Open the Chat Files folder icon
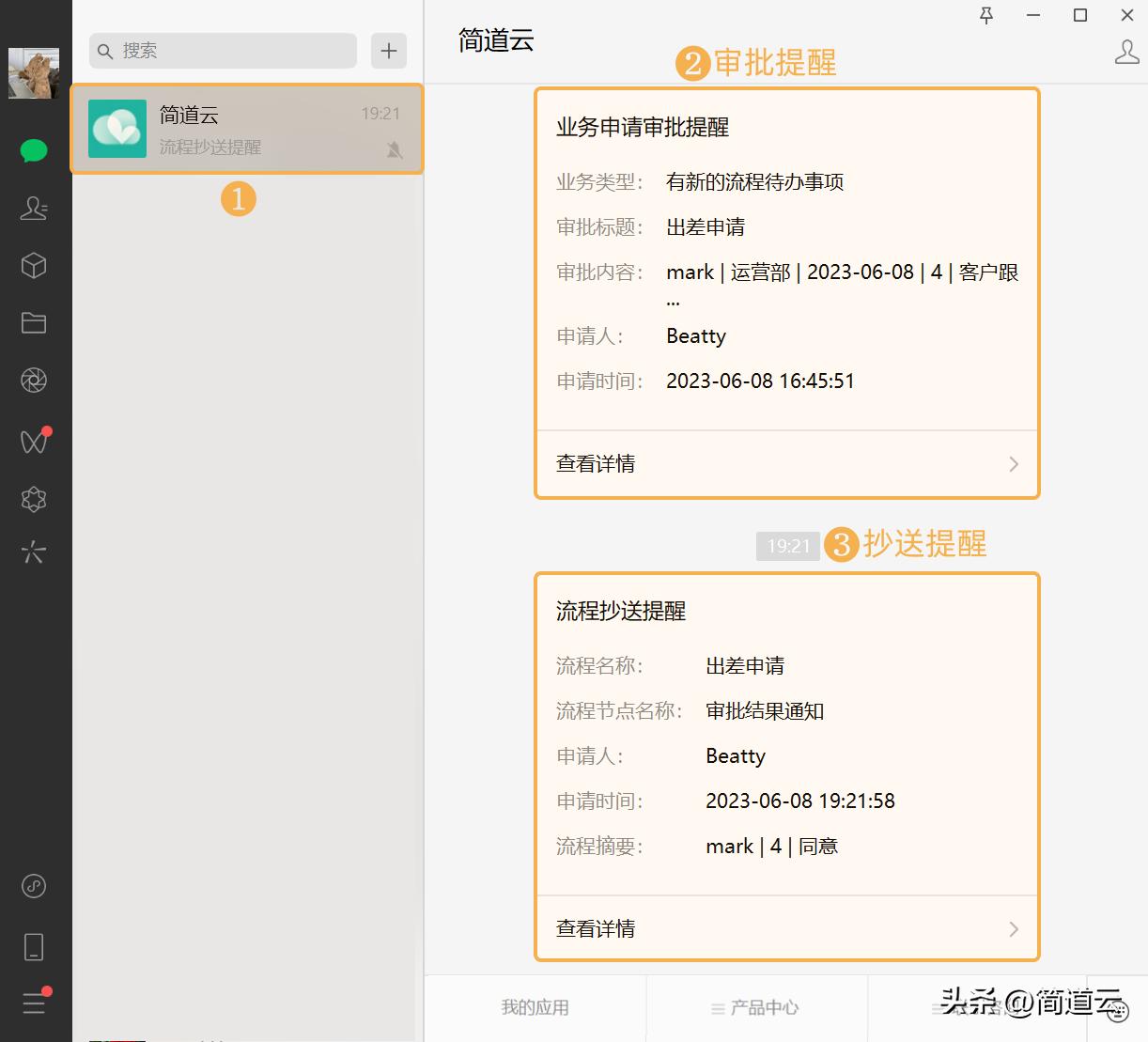1148x1042 pixels. (35, 322)
